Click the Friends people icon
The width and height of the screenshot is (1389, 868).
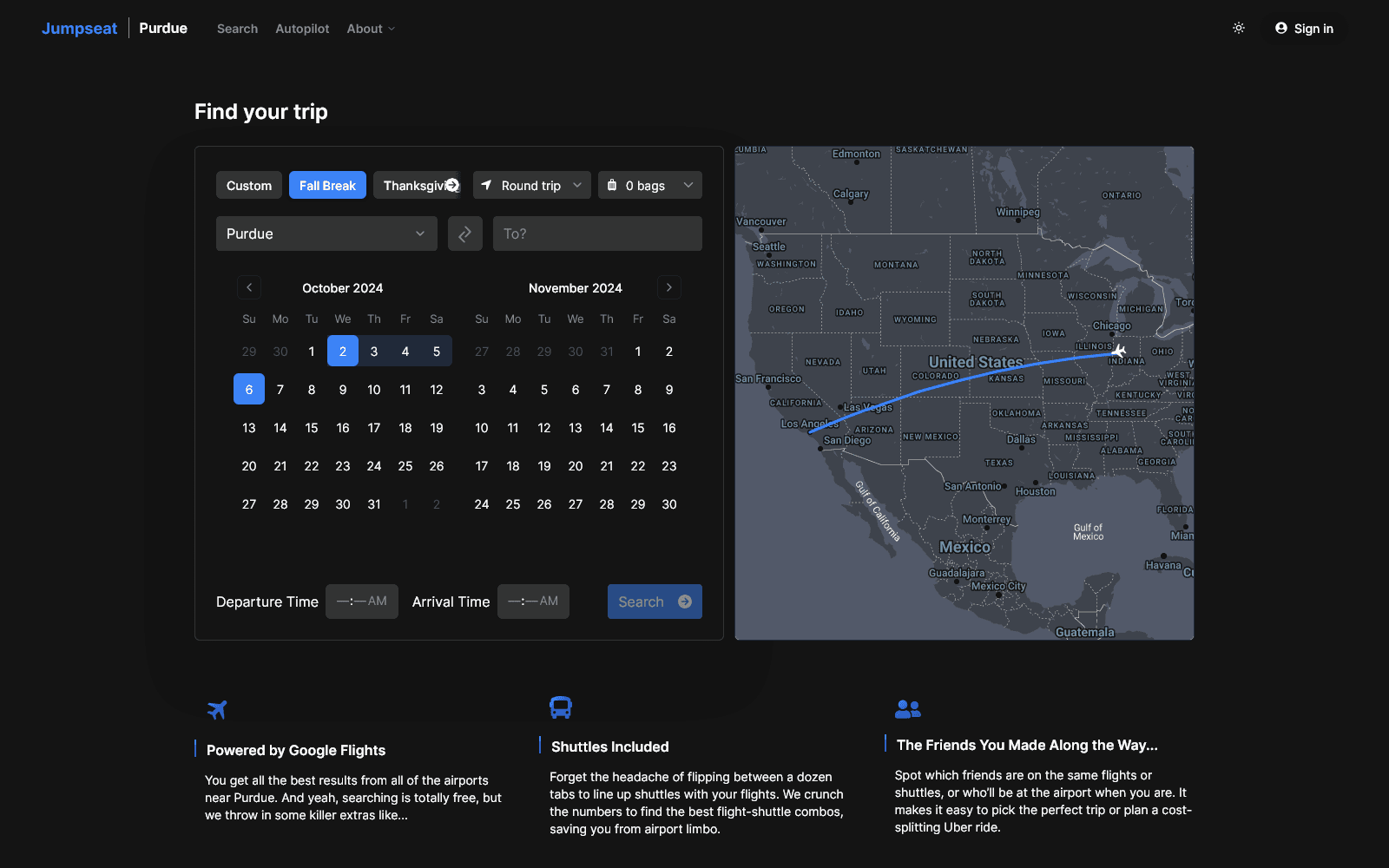908,708
